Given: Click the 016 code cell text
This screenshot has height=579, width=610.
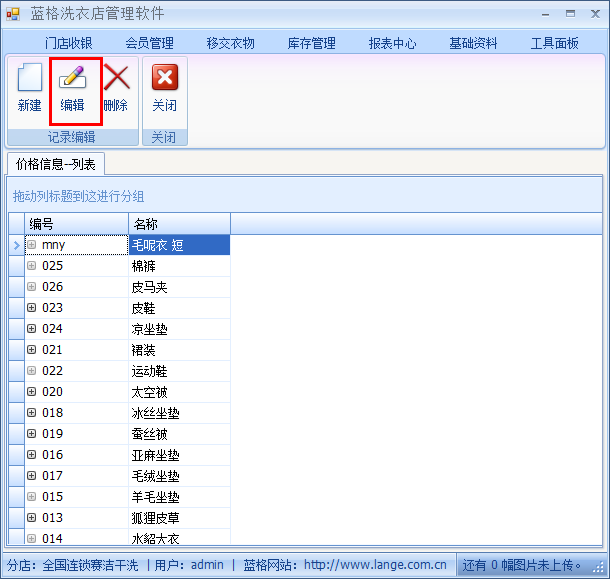Looking at the screenshot, I should click(53, 455).
